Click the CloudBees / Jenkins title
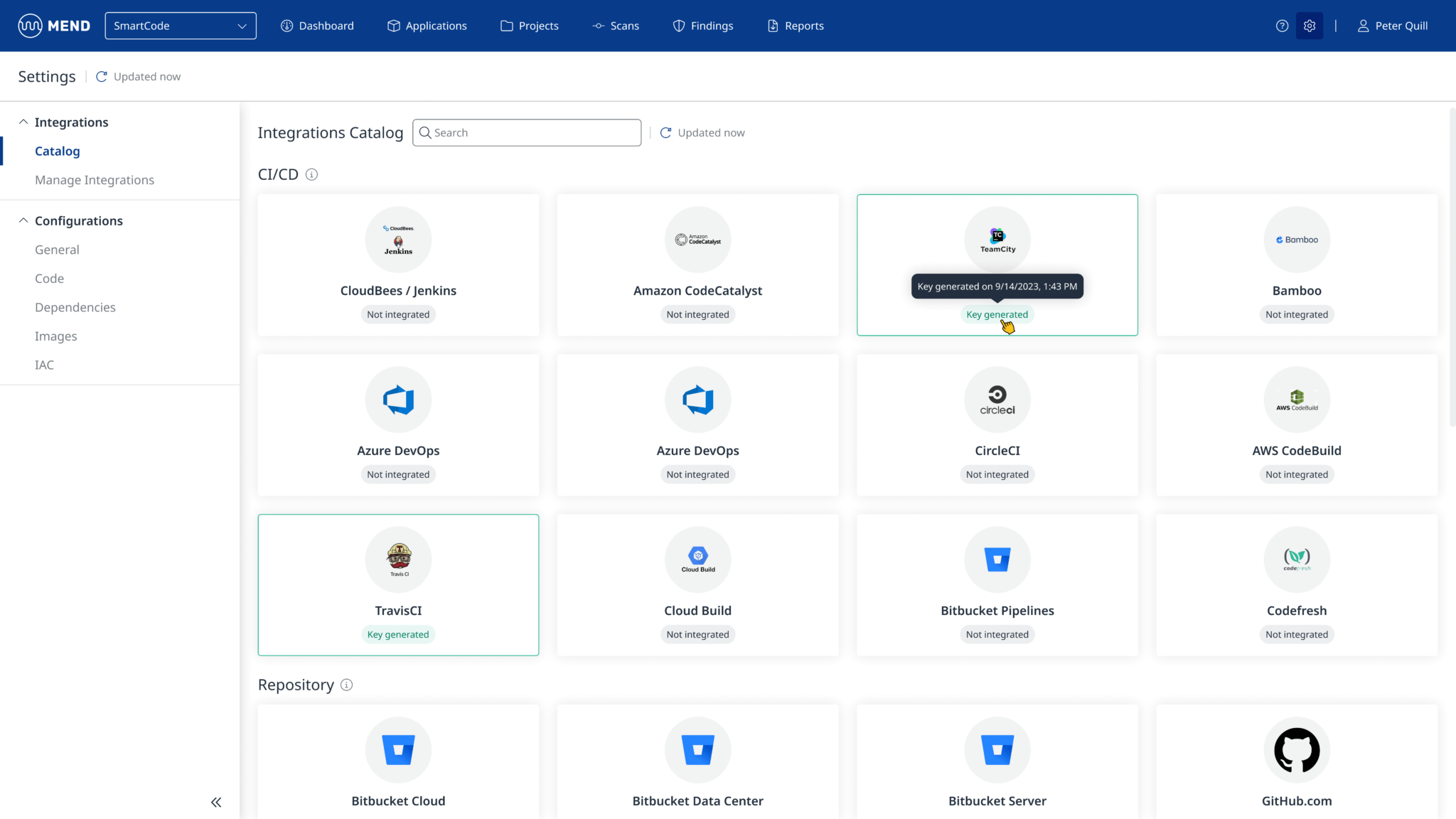The image size is (1456, 819). [398, 291]
